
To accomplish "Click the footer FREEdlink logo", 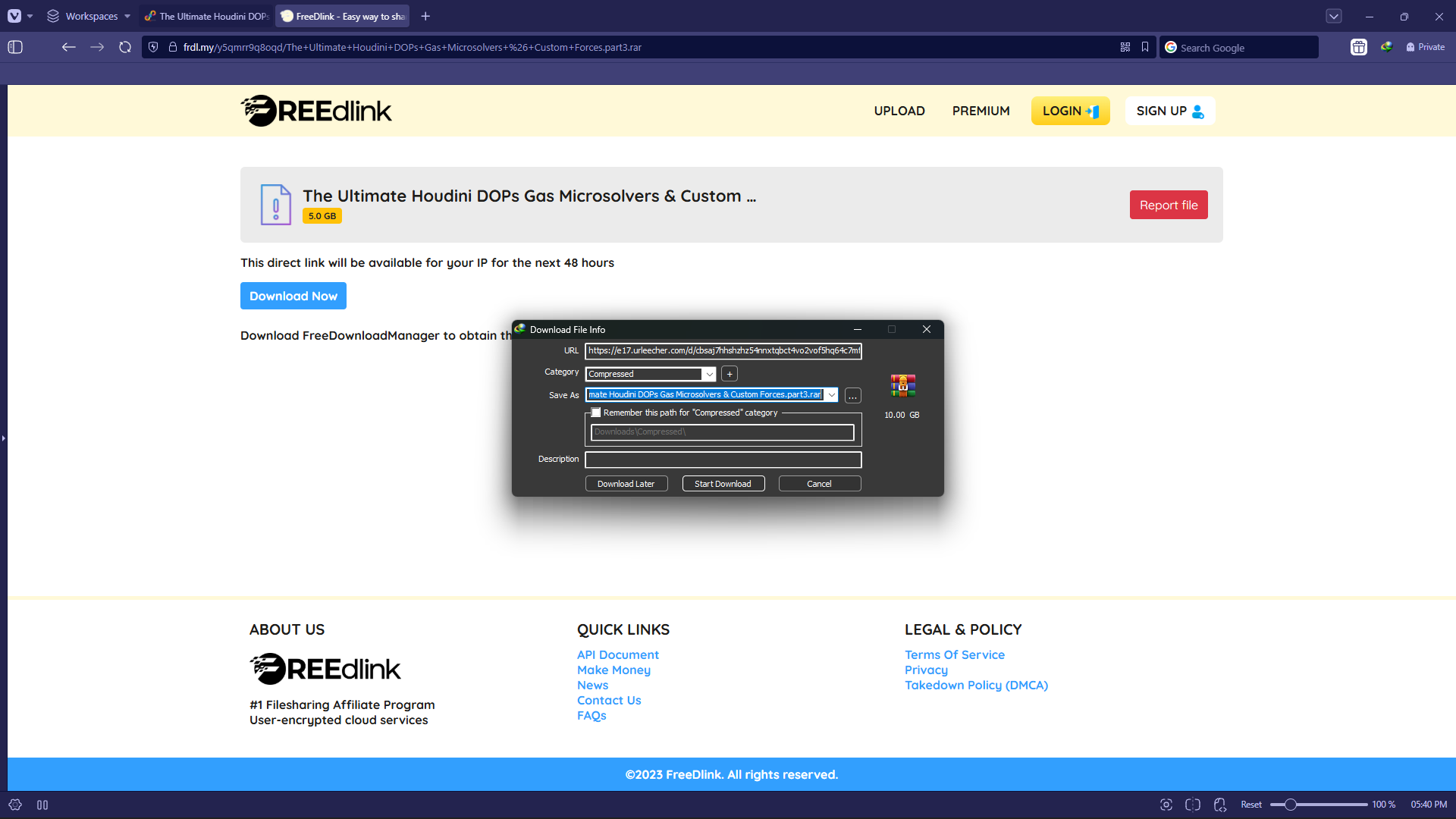I will coord(325,669).
